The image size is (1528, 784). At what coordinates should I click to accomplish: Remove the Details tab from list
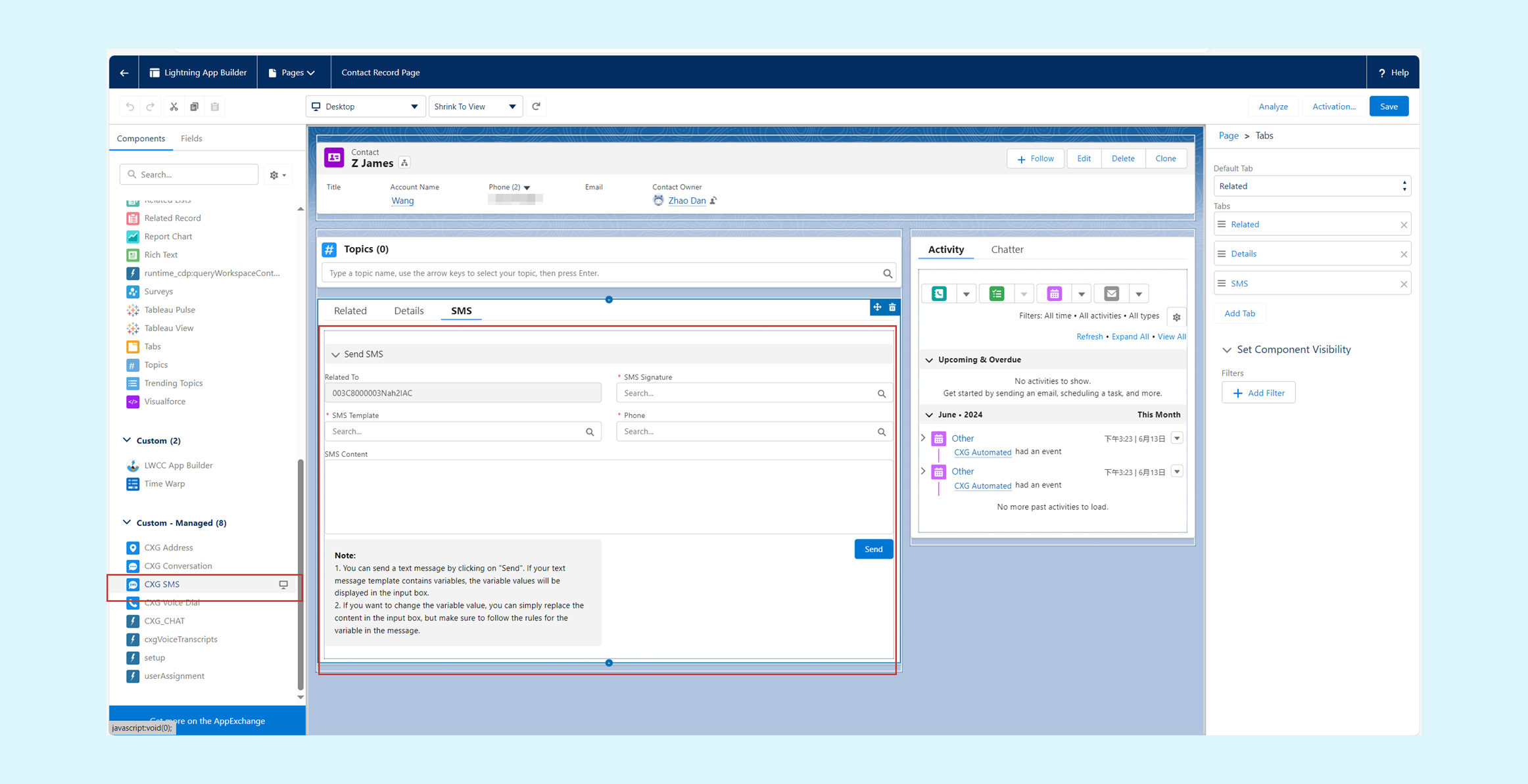point(1404,254)
